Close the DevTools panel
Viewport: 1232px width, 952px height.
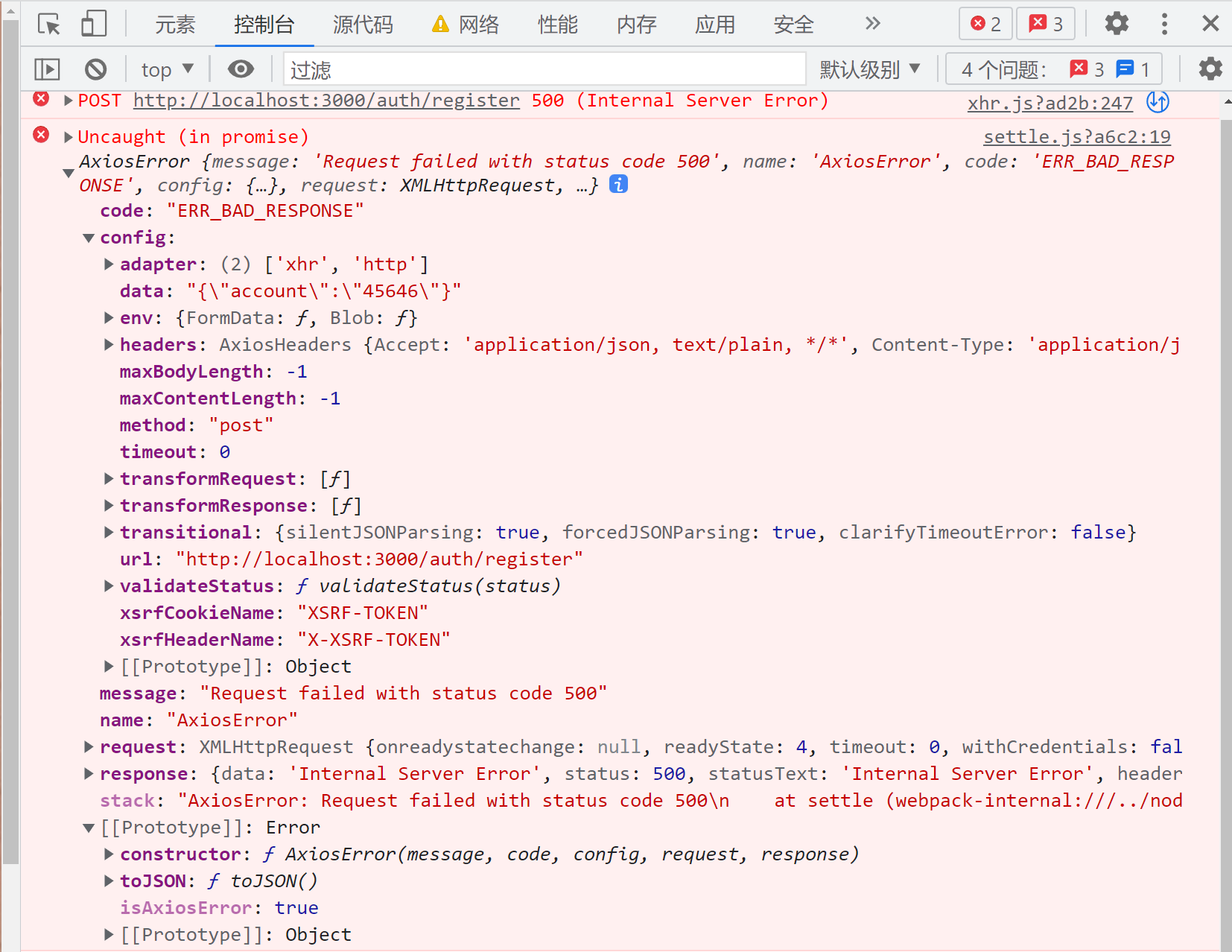pos(1210,24)
